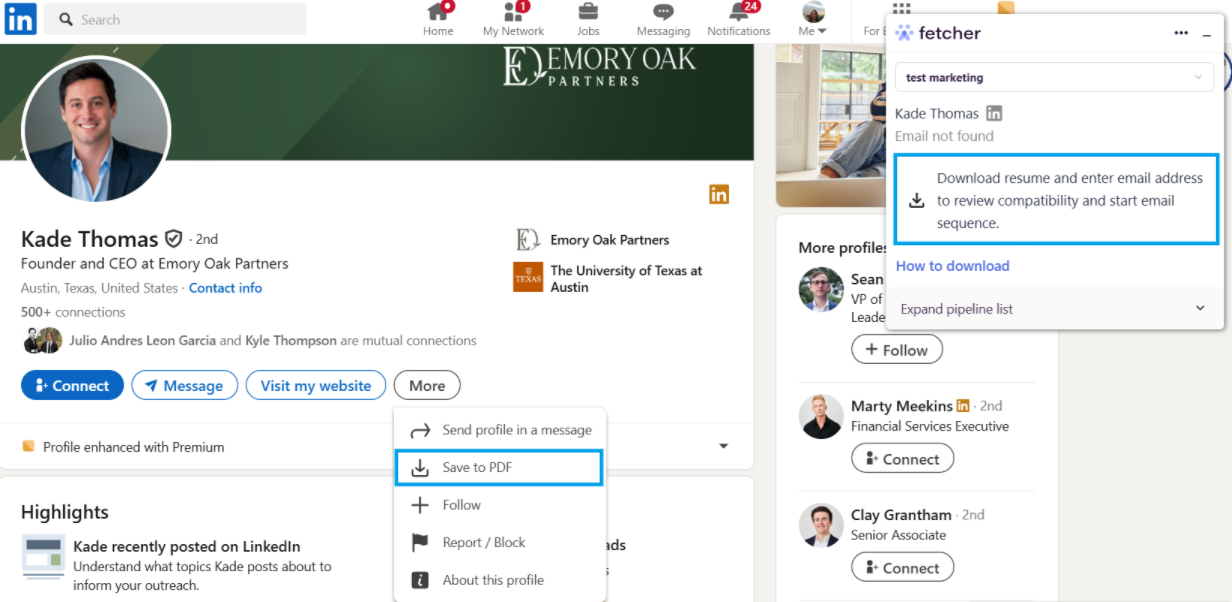Go to the Home nav icon

pos(438,12)
